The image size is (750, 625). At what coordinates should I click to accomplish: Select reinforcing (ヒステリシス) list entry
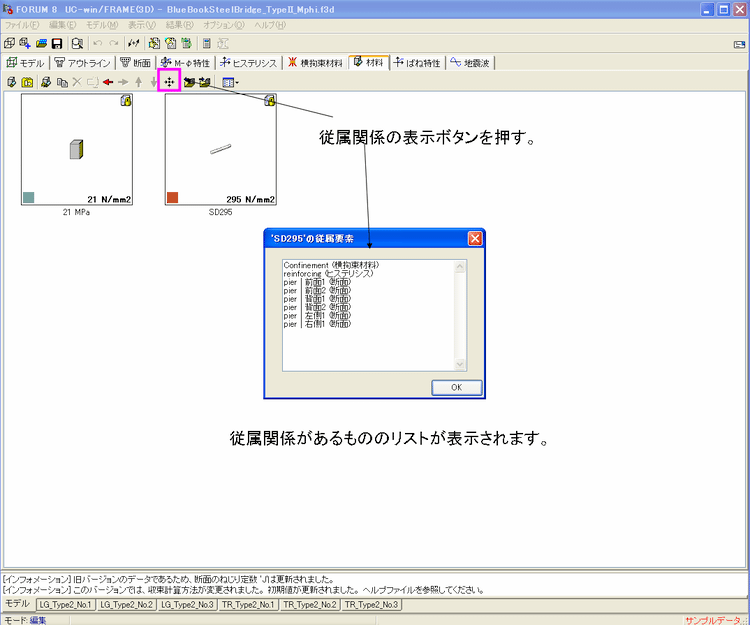328,274
